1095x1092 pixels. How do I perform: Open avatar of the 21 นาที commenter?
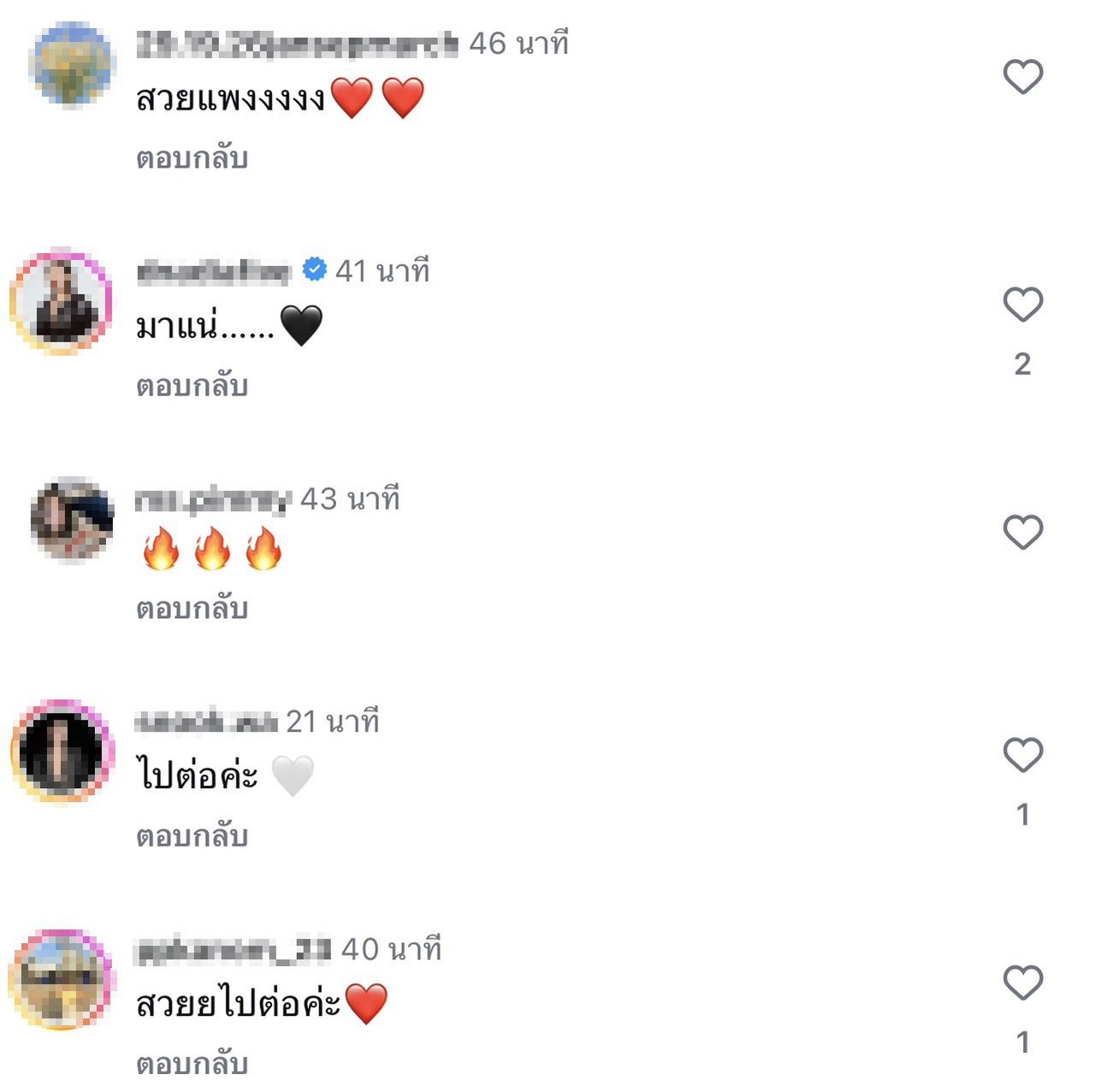(x=61, y=751)
